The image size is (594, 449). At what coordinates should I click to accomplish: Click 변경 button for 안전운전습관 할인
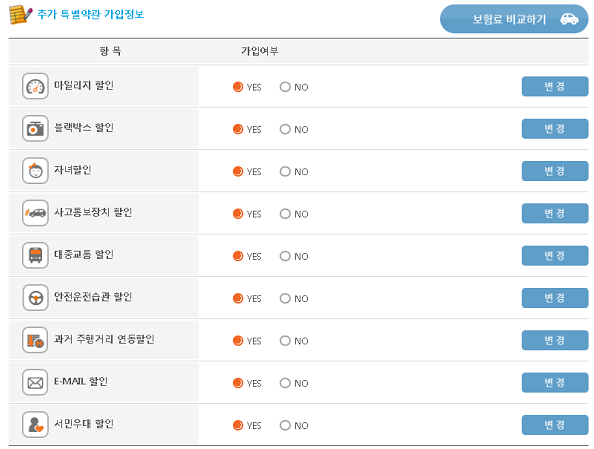click(555, 298)
